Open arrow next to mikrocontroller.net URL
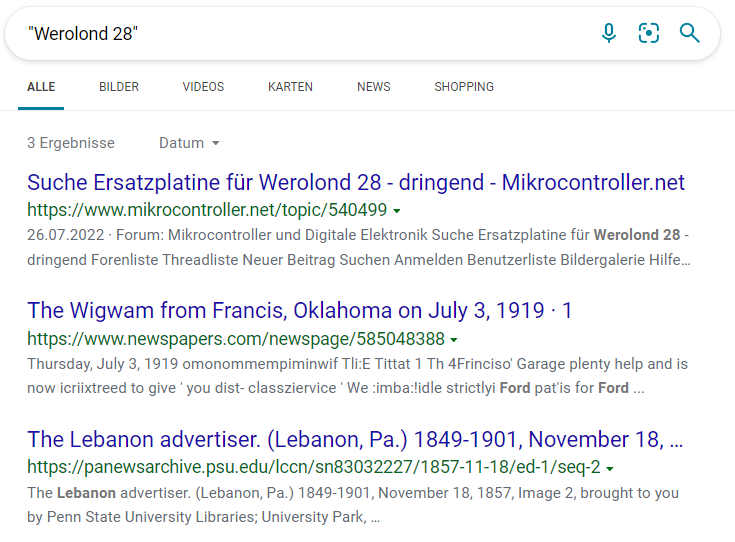735x542 pixels. pos(397,211)
